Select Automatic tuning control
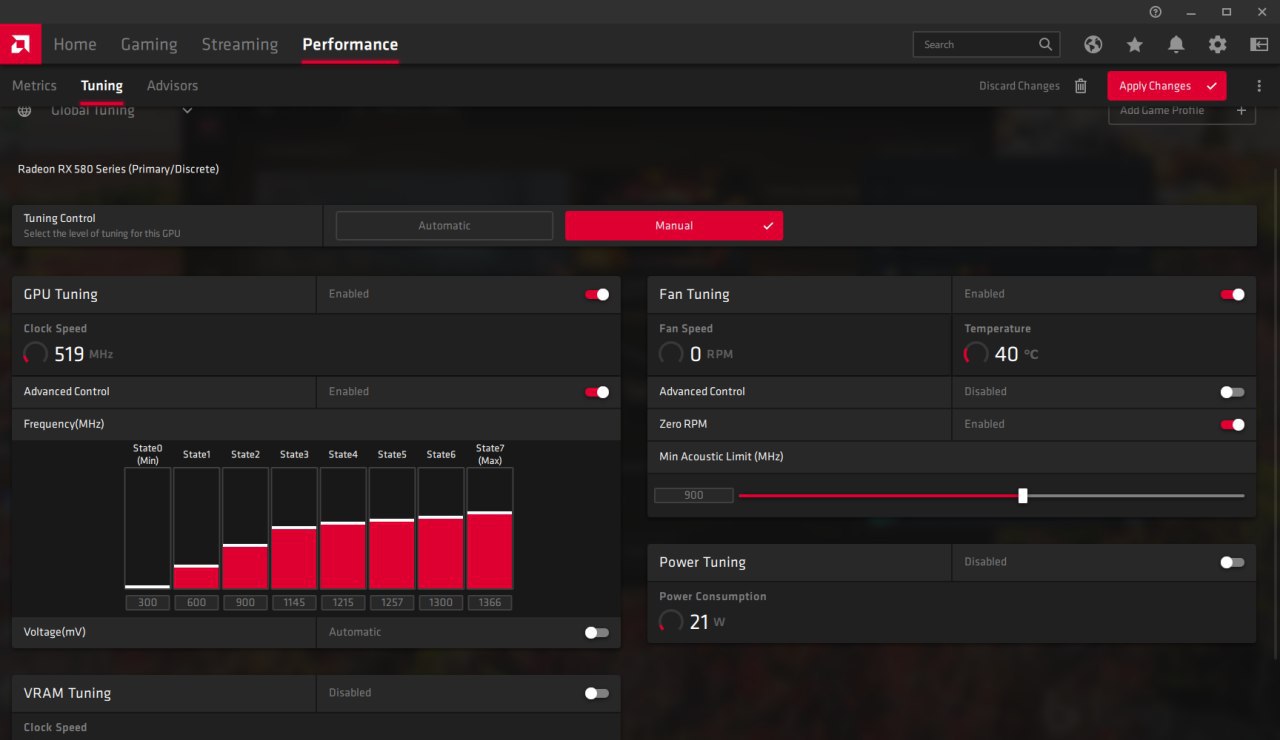The width and height of the screenshot is (1280, 740). pos(444,226)
